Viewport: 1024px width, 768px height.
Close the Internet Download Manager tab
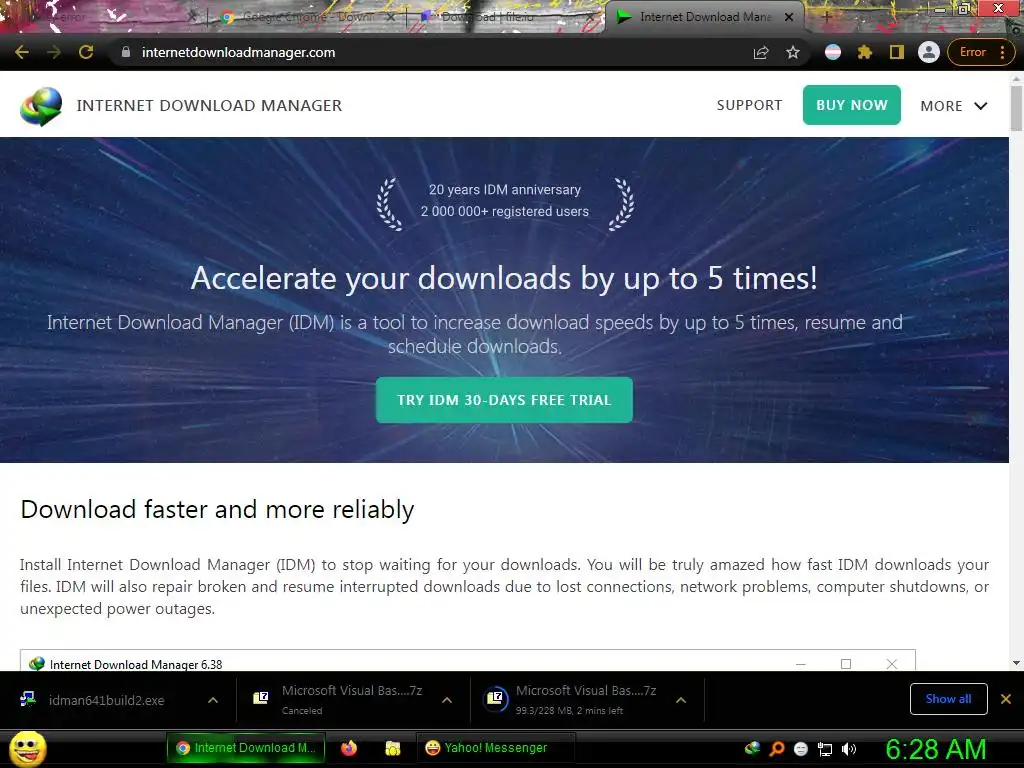(789, 18)
